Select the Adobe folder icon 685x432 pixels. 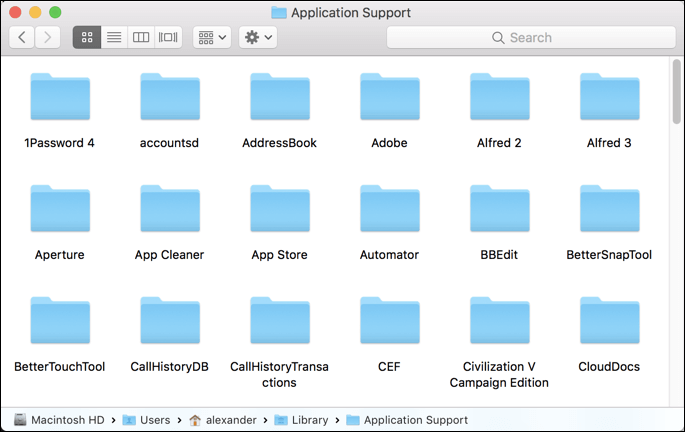390,97
